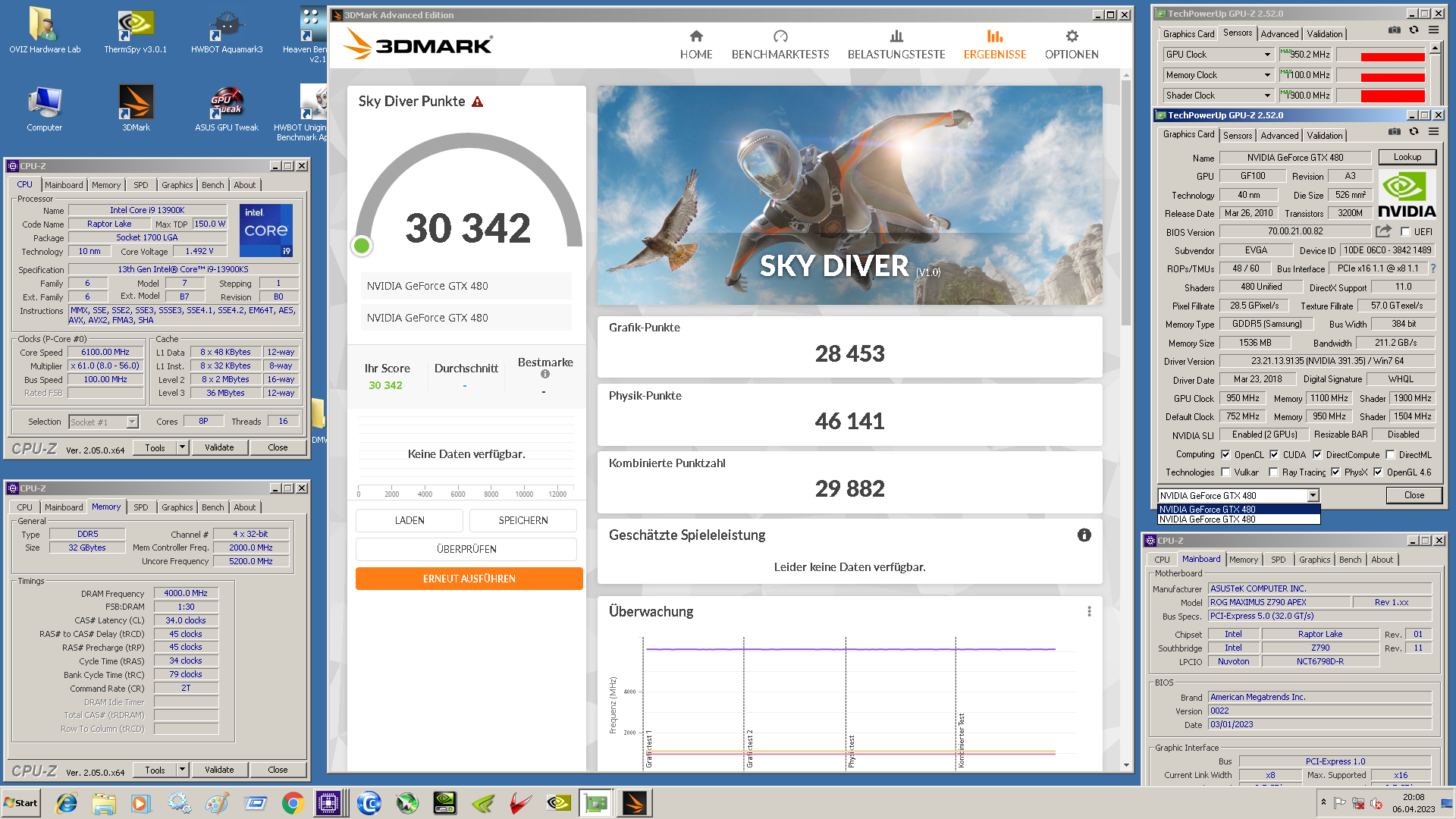Viewport: 1456px width, 819px height.
Task: Click the BIOS share/export icon in GPU-Z
Action: [1384, 231]
